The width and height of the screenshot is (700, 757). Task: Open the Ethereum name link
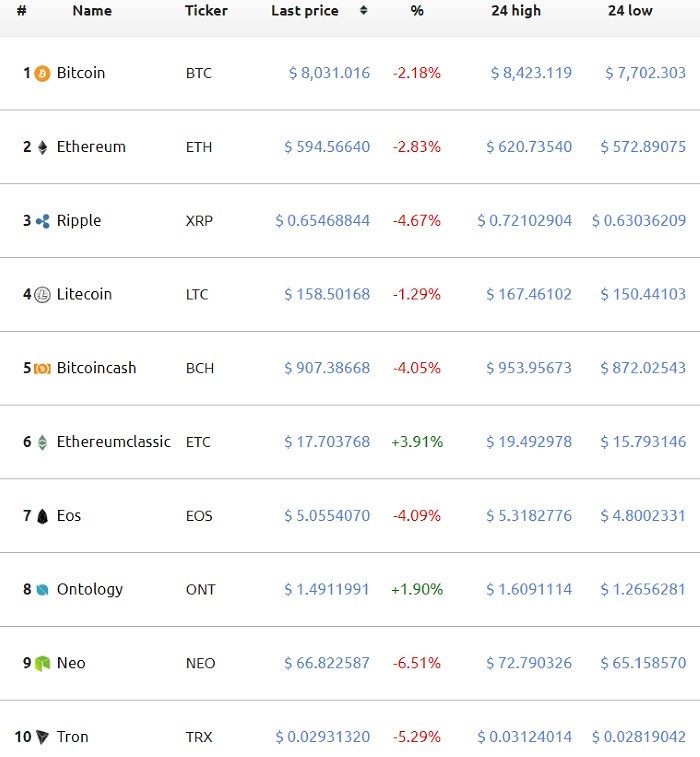[91, 147]
